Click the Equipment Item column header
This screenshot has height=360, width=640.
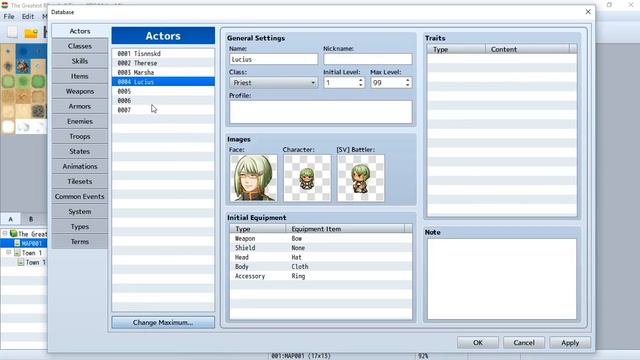(345, 229)
